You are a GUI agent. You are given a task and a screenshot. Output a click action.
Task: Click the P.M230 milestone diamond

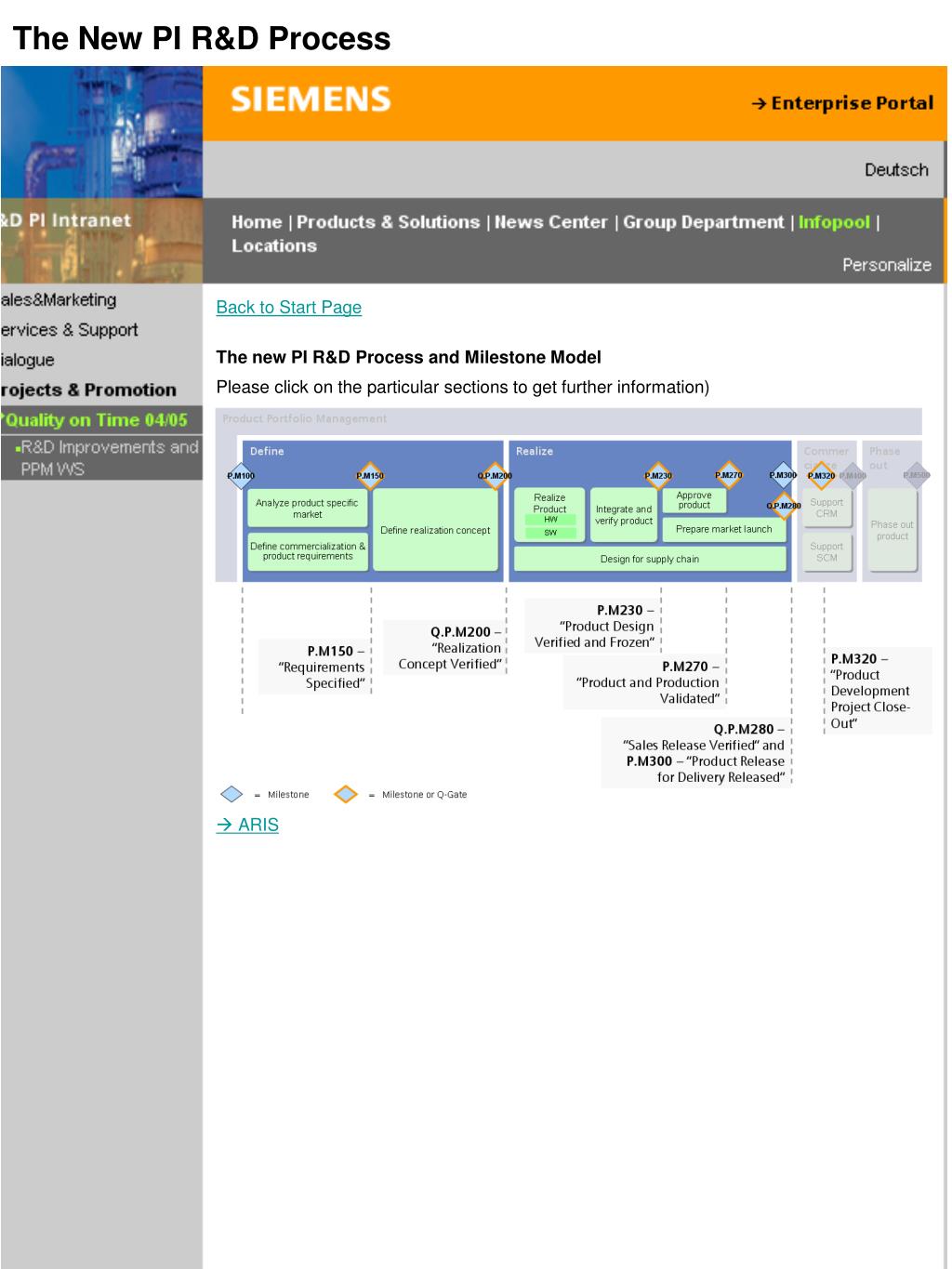[658, 475]
